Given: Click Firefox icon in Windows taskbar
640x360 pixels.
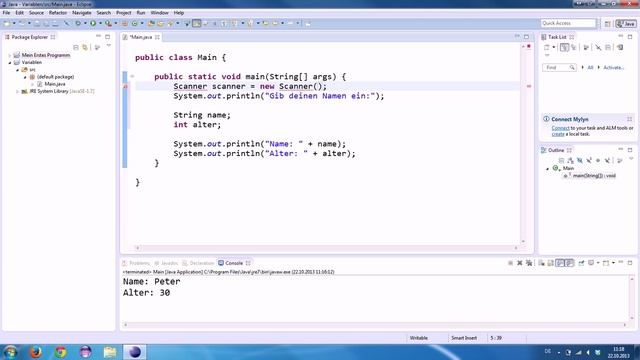Looking at the screenshot, I should (x=36, y=351).
